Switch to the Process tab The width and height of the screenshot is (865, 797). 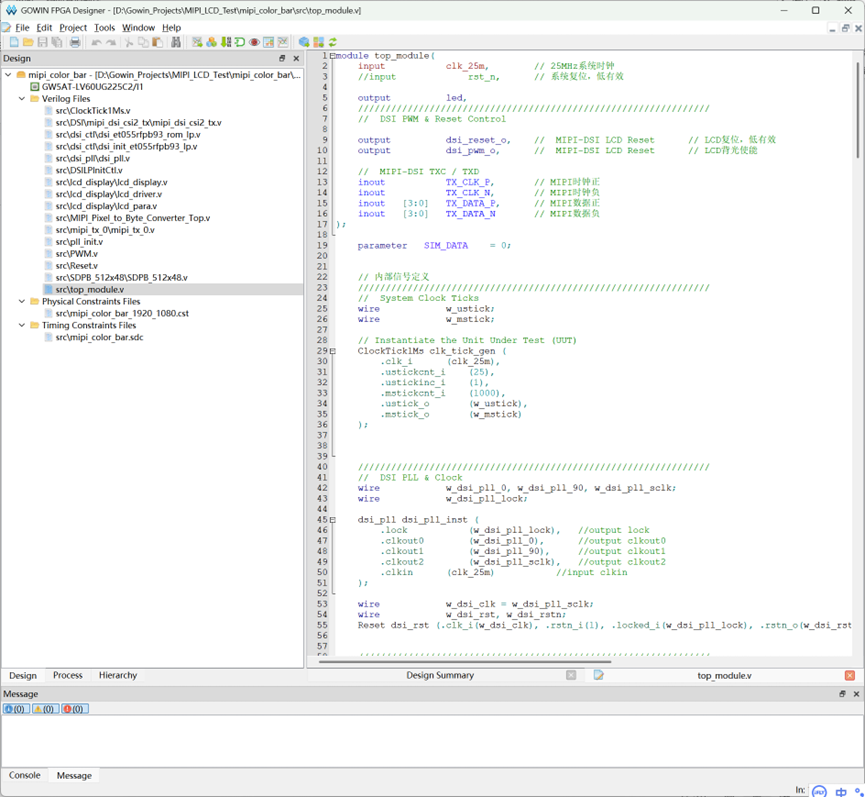pos(68,675)
